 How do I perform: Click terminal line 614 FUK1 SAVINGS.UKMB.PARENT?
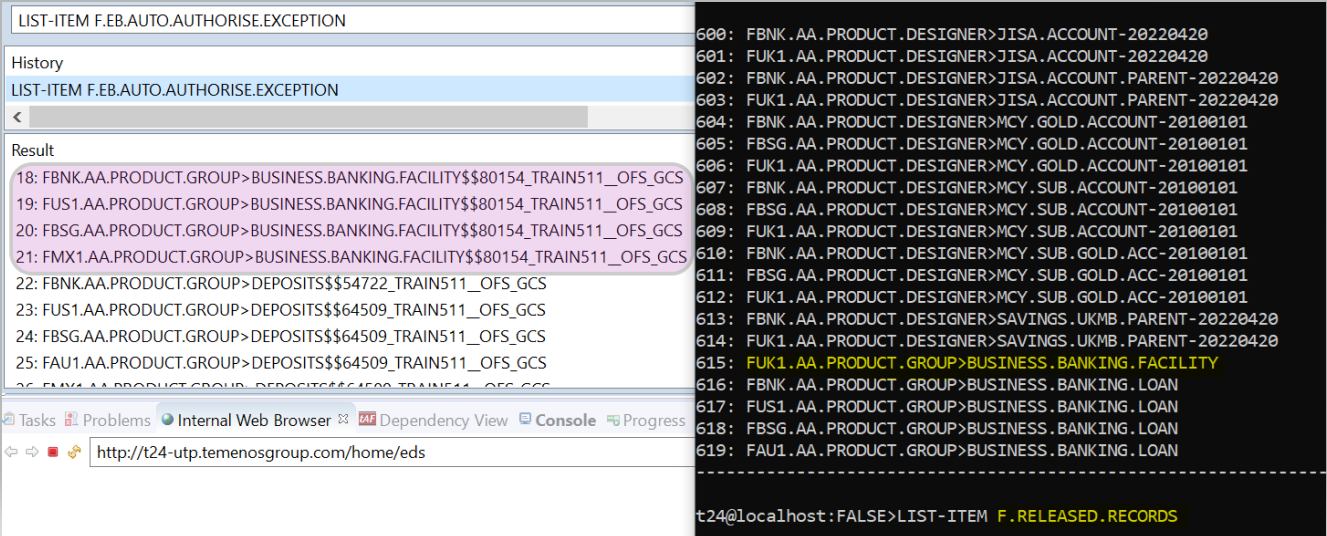click(987, 341)
